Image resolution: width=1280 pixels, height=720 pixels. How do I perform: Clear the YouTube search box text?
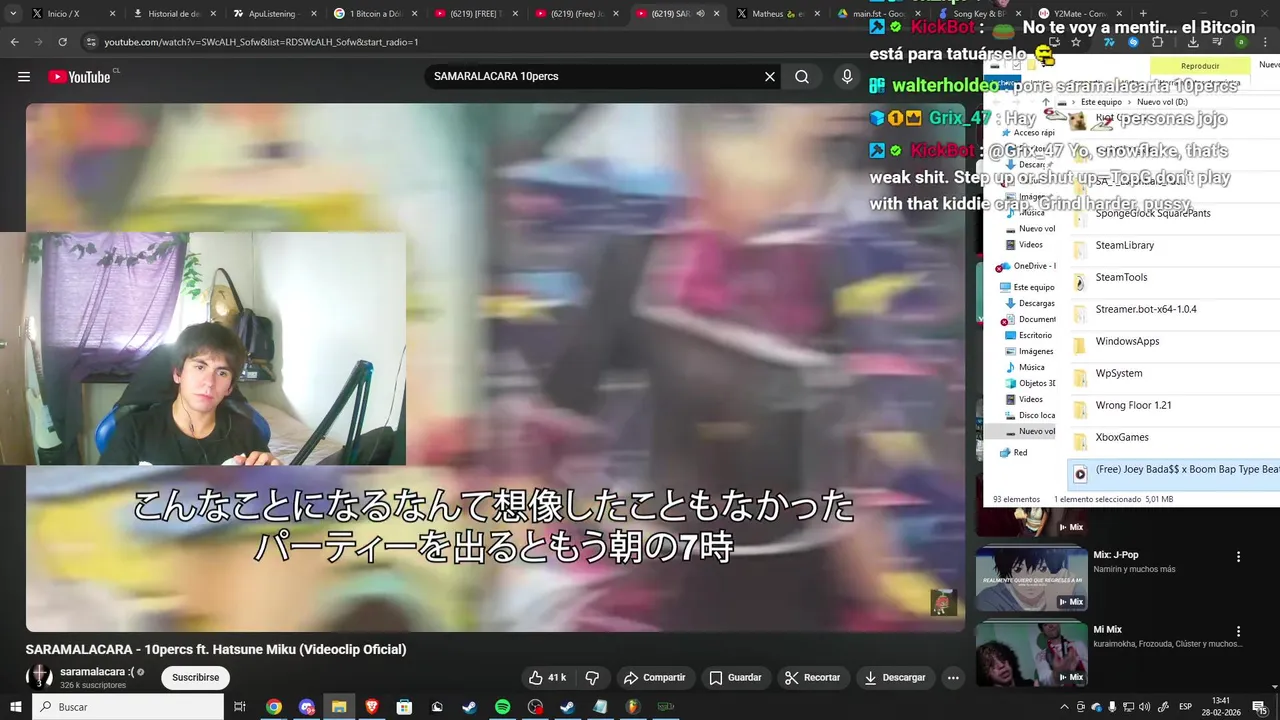(x=770, y=77)
